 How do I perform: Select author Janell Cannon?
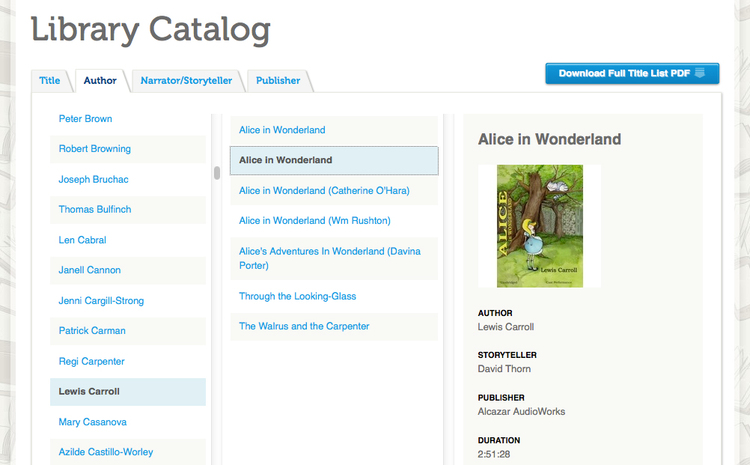click(x=90, y=270)
